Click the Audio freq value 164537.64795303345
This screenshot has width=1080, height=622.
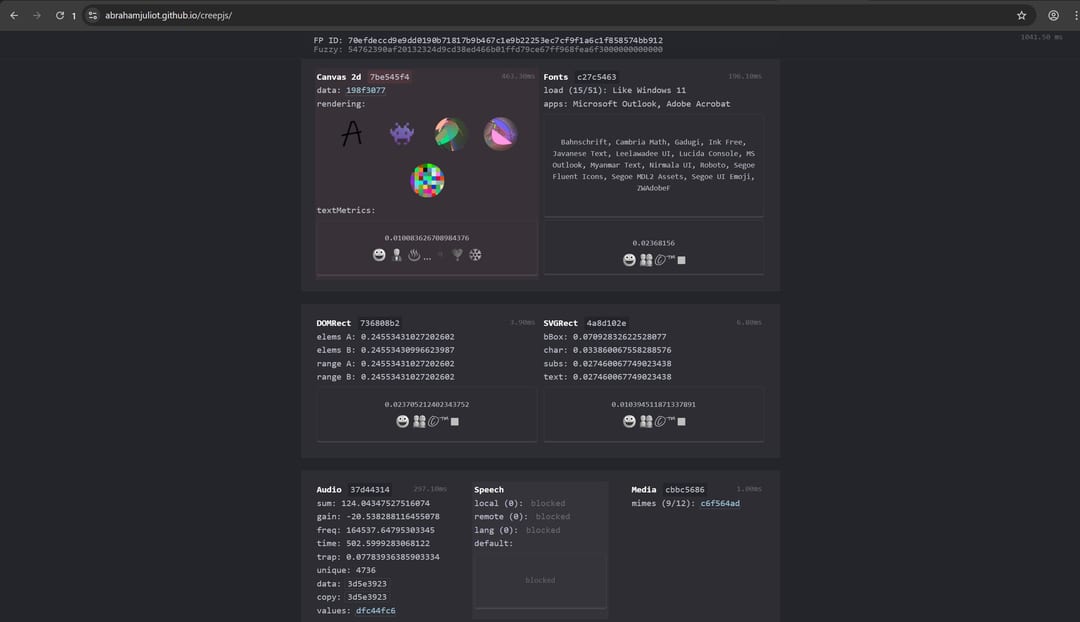pyautogui.click(x=390, y=530)
